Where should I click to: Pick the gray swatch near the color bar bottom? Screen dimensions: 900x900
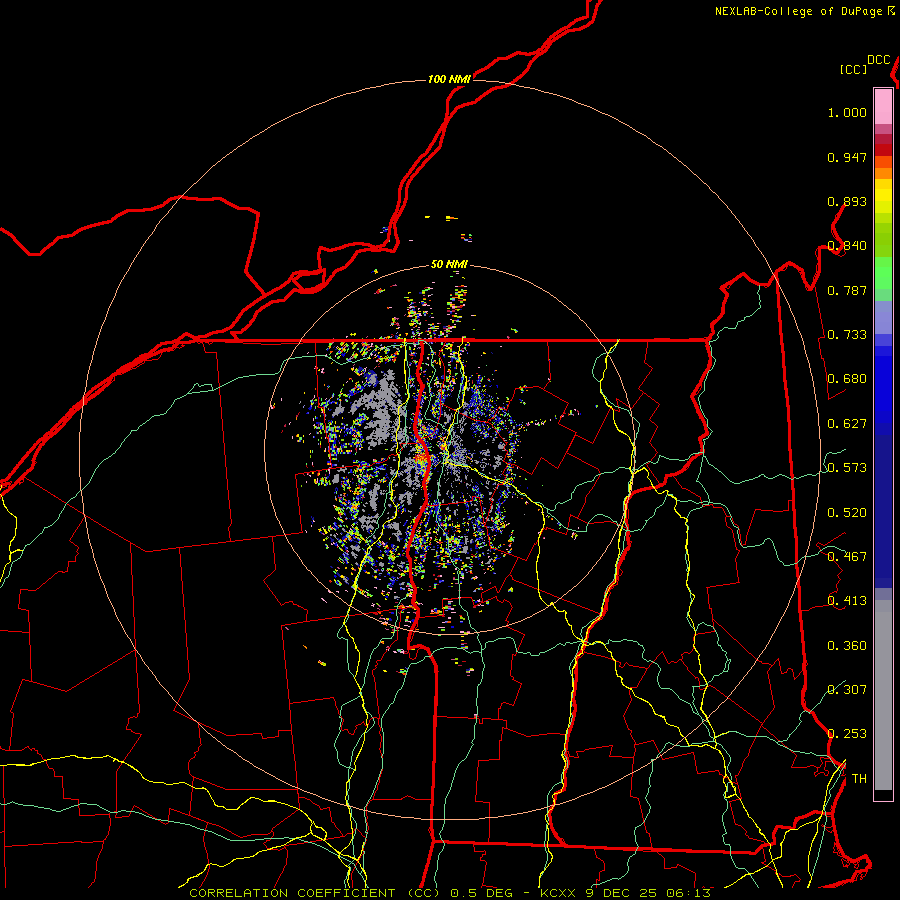pyautogui.click(x=883, y=700)
